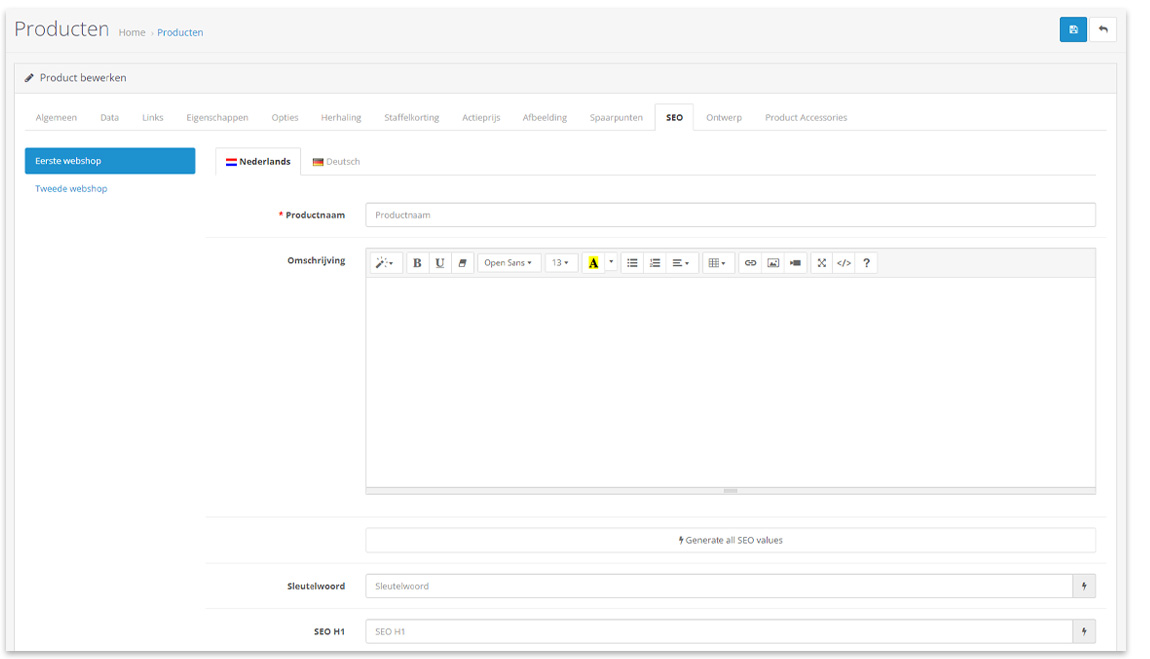Image resolution: width=1150 pixels, height=659 pixels.
Task: Click the yellow highlight color A swatch
Action: pyautogui.click(x=593, y=263)
